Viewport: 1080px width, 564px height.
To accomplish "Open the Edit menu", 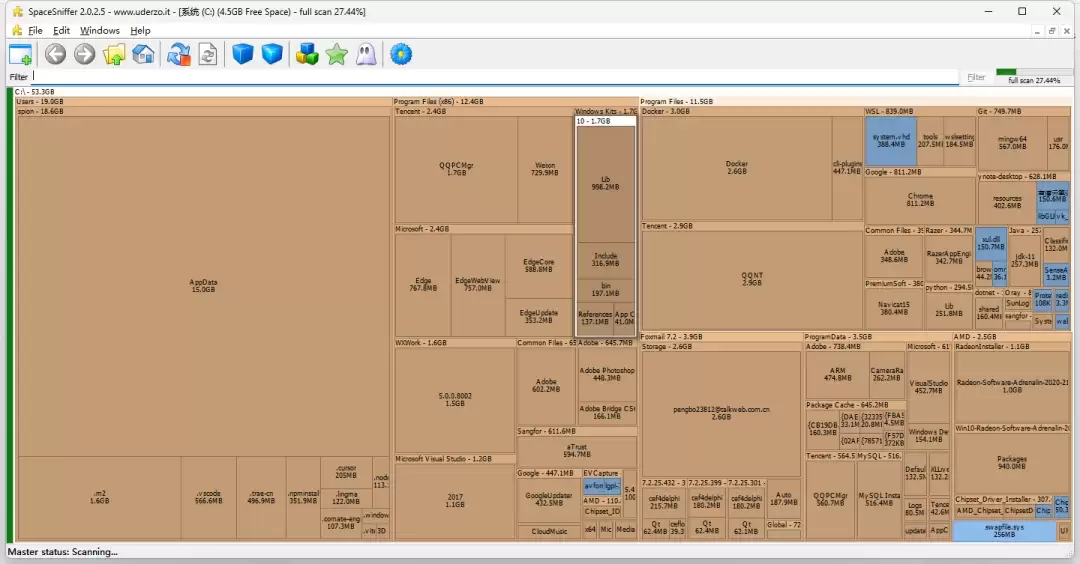I will pos(61,30).
